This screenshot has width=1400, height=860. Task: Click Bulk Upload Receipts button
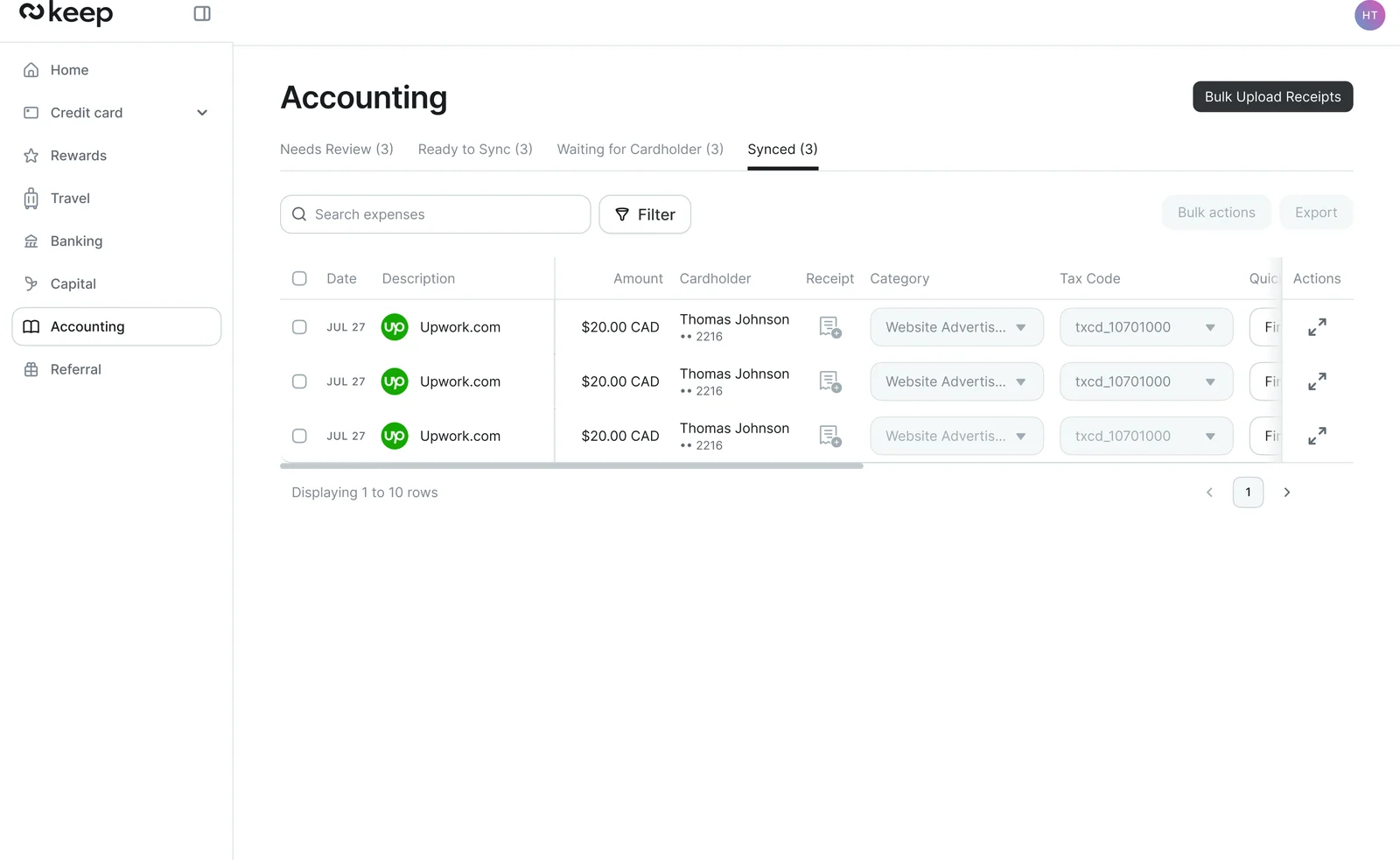tap(1273, 97)
